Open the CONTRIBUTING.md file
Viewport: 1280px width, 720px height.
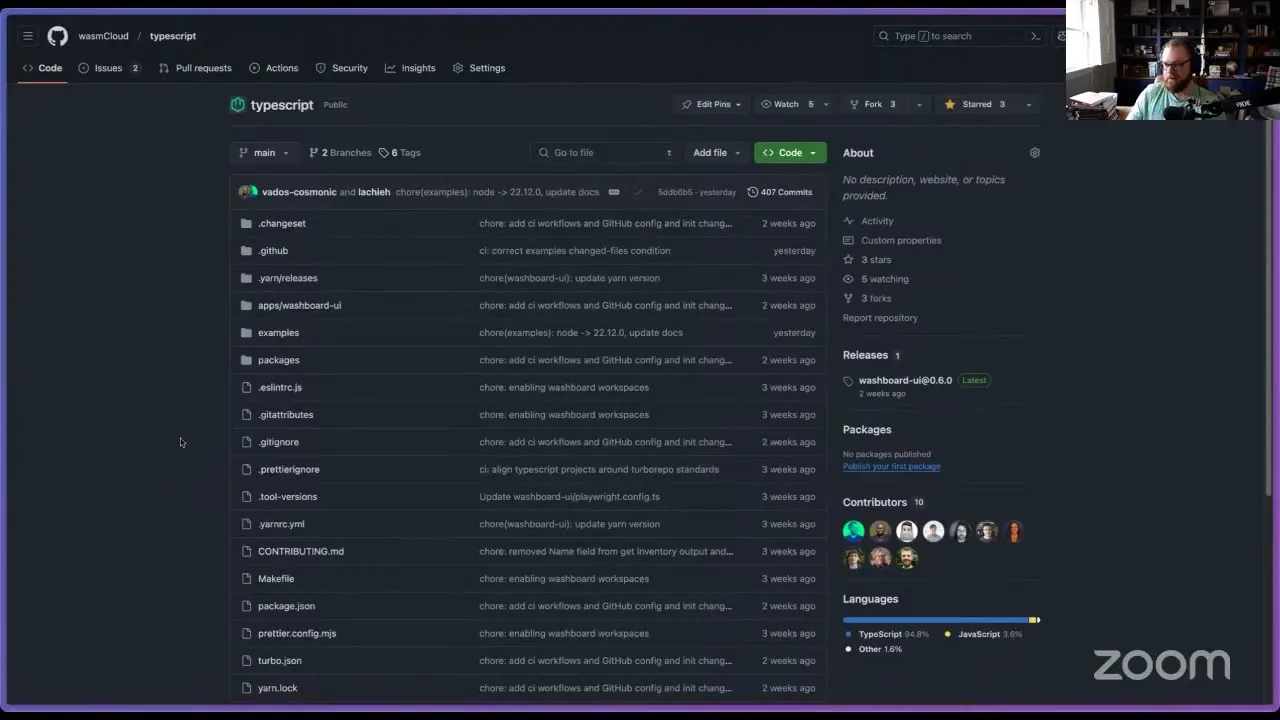pos(301,552)
